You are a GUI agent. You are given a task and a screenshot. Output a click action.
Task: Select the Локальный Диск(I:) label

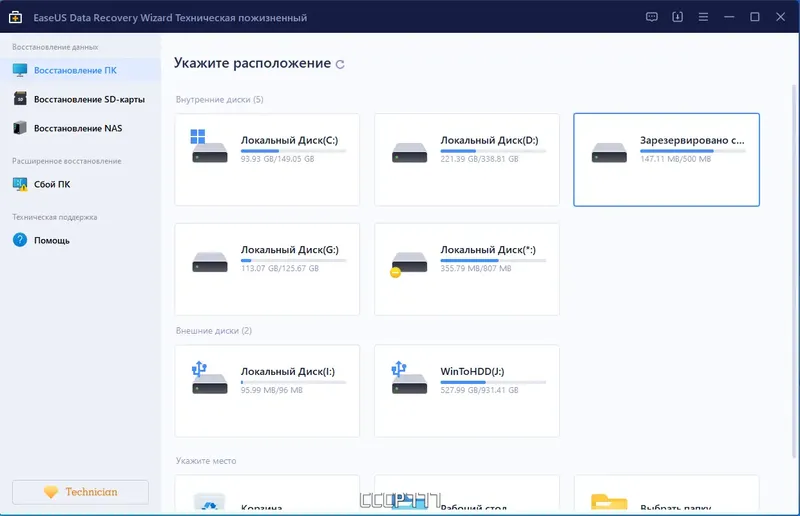point(288,372)
